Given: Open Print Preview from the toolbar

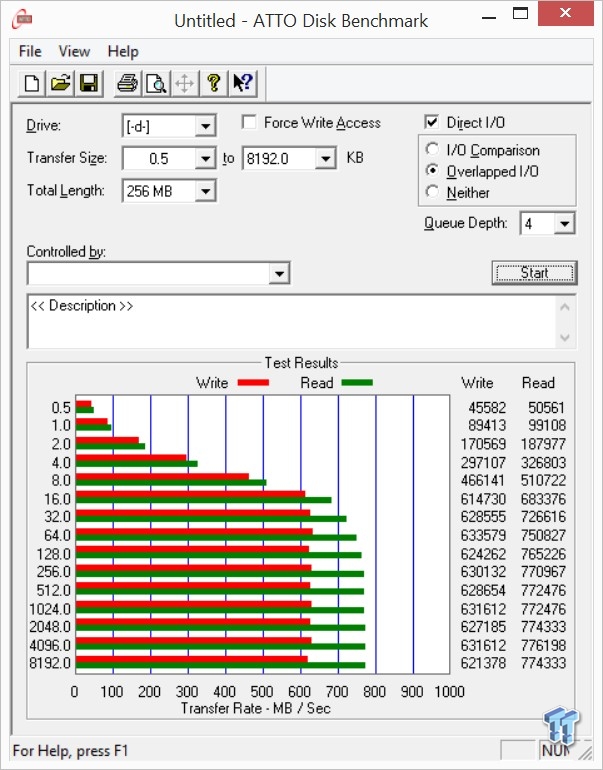Looking at the screenshot, I should click(x=156, y=83).
